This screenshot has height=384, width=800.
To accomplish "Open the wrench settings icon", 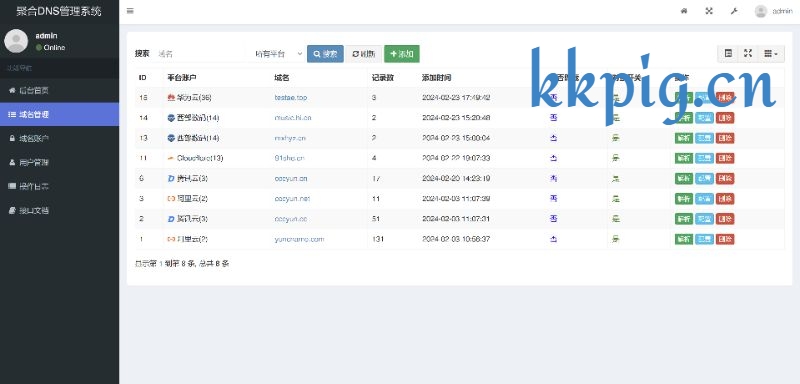I will pyautogui.click(x=734, y=11).
